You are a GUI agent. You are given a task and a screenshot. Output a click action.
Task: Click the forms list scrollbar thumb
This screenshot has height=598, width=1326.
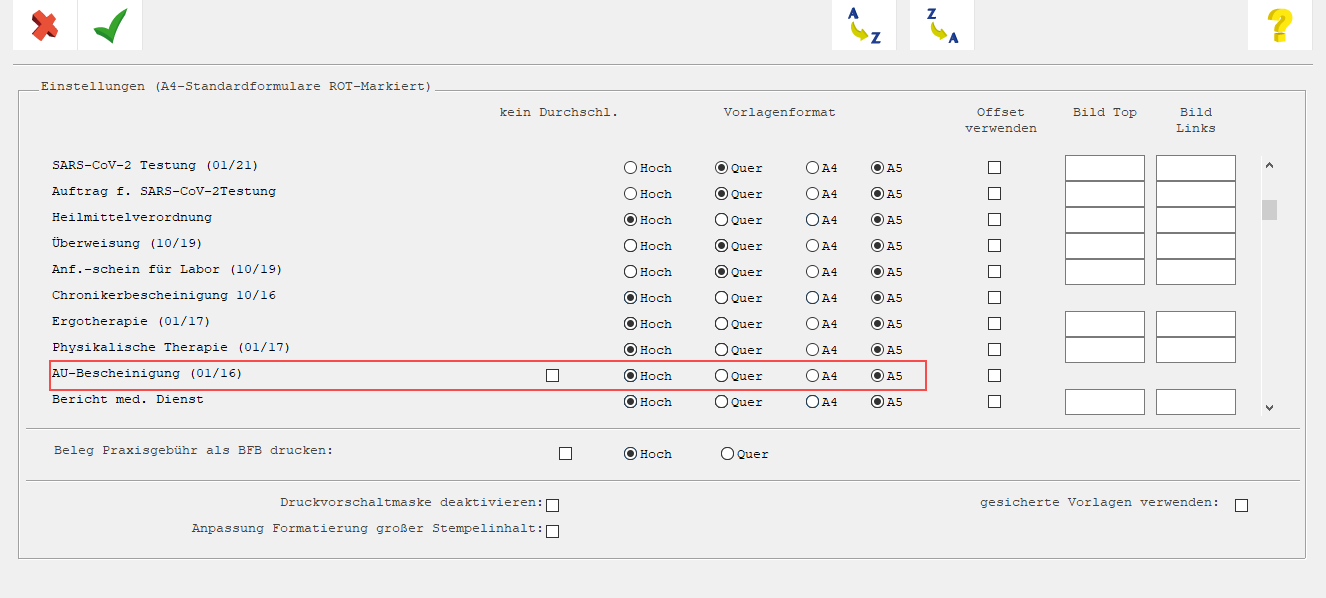pyautogui.click(x=1269, y=210)
